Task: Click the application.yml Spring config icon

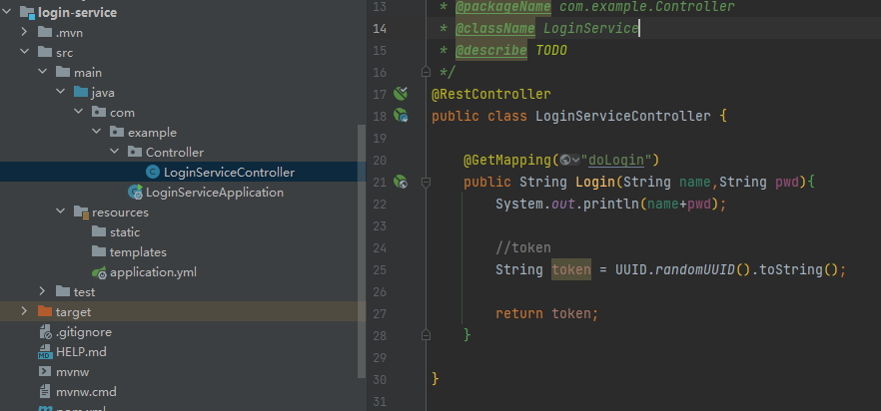Action: coord(99,273)
